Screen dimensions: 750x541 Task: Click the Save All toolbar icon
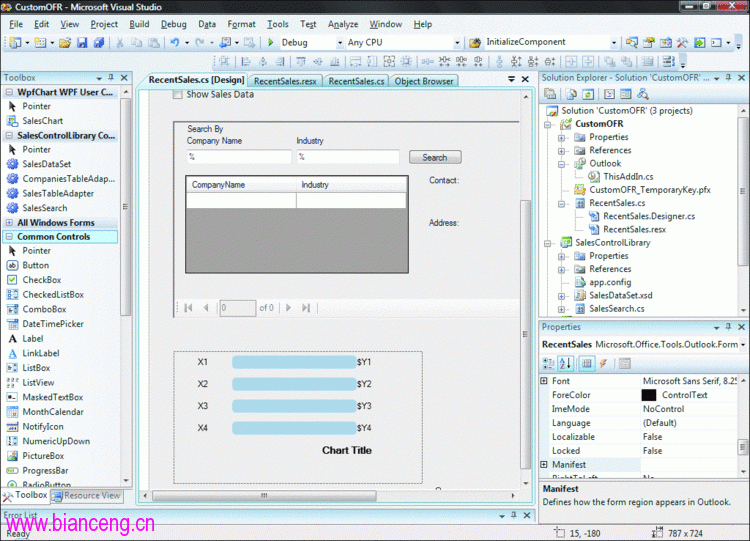pyautogui.click(x=99, y=43)
